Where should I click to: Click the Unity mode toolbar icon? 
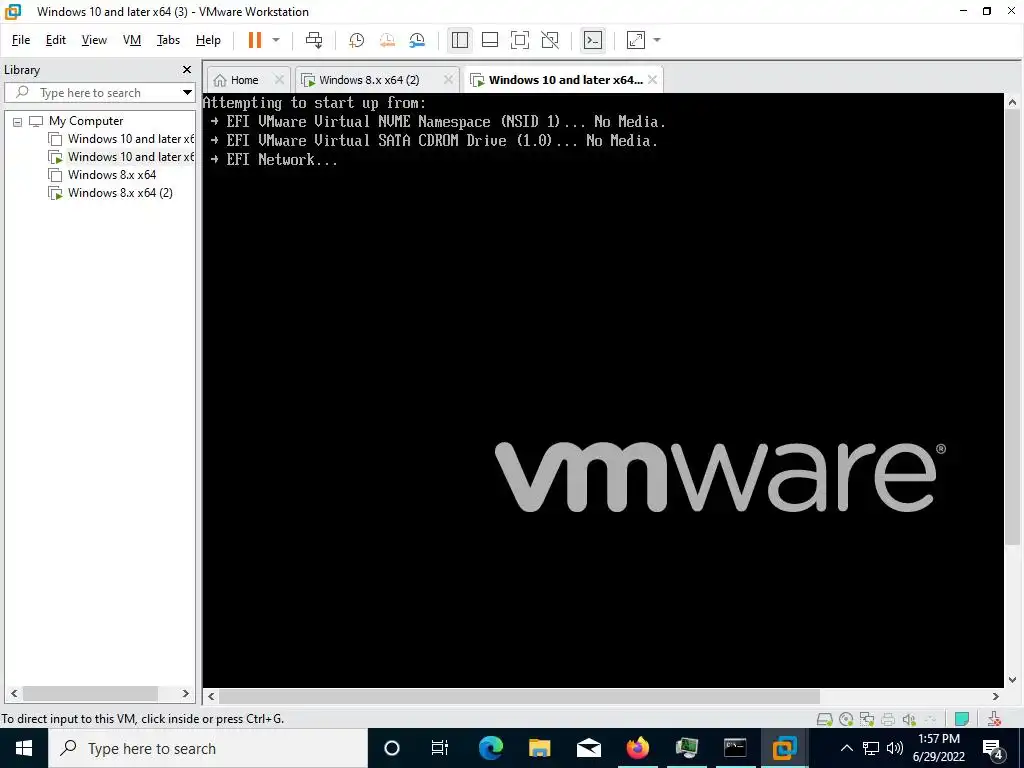[x=550, y=40]
